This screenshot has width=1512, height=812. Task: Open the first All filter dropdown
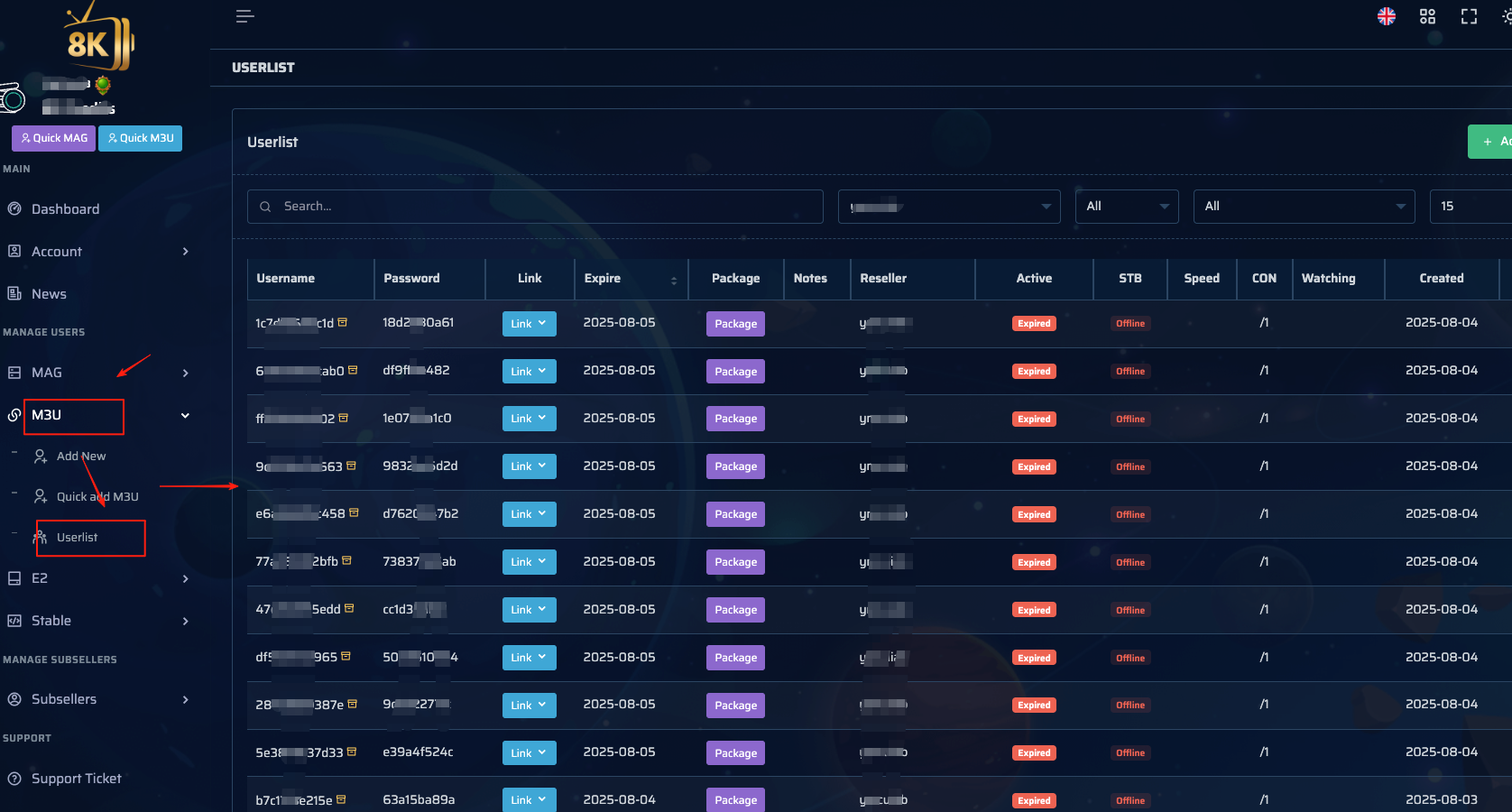coord(1127,207)
